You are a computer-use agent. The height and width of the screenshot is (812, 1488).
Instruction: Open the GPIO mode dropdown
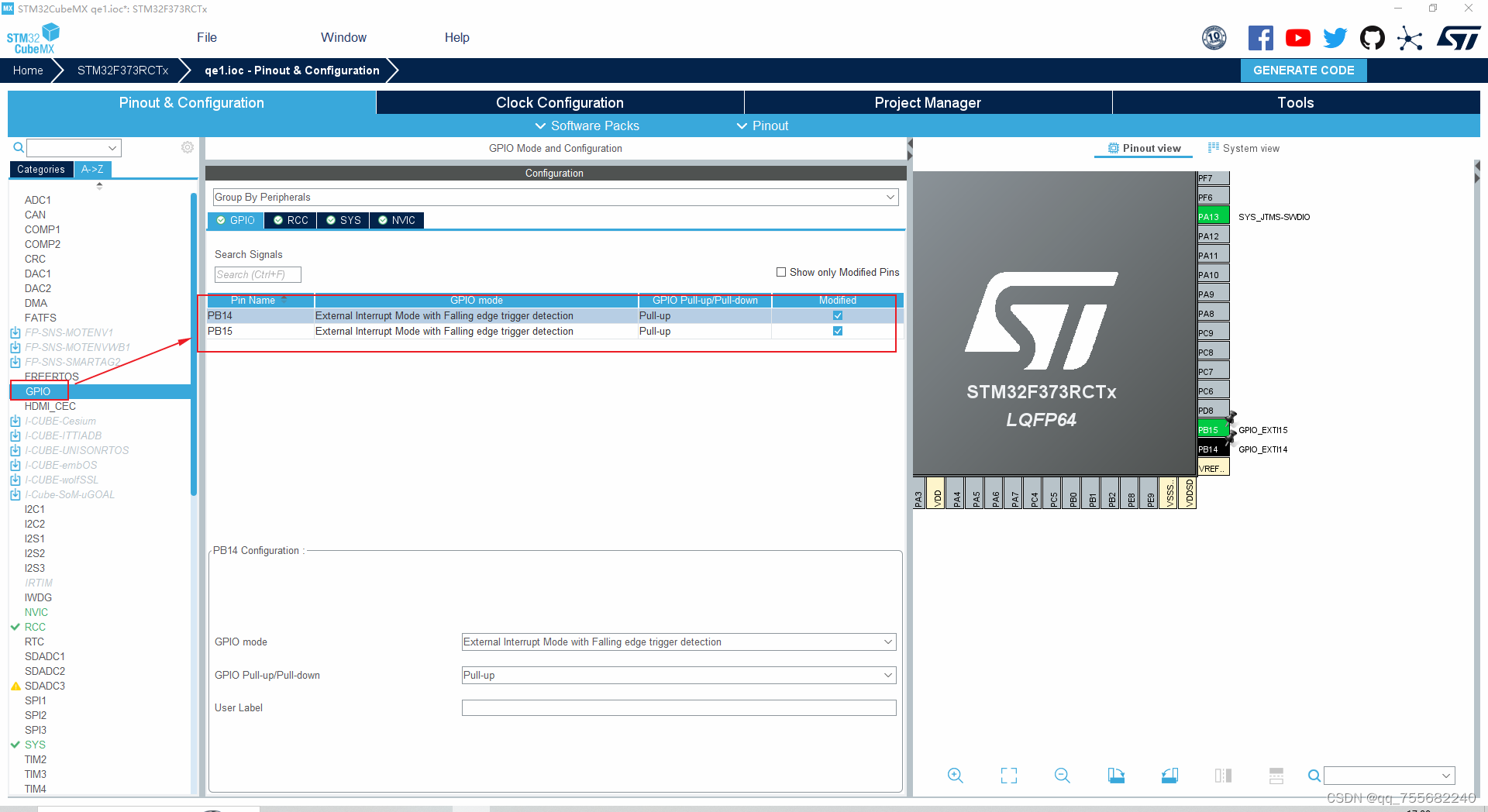click(679, 642)
